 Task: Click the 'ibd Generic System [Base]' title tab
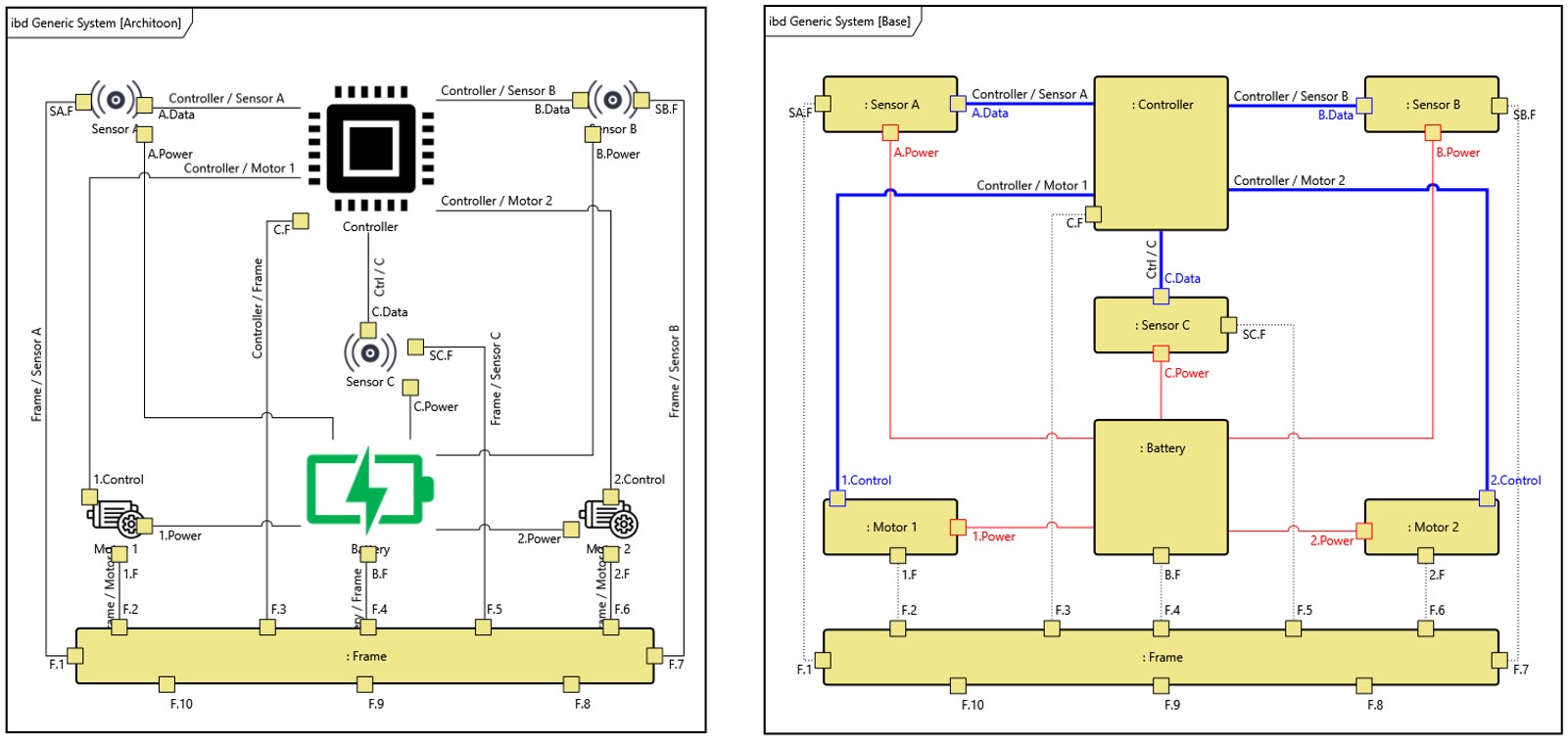[x=839, y=22]
